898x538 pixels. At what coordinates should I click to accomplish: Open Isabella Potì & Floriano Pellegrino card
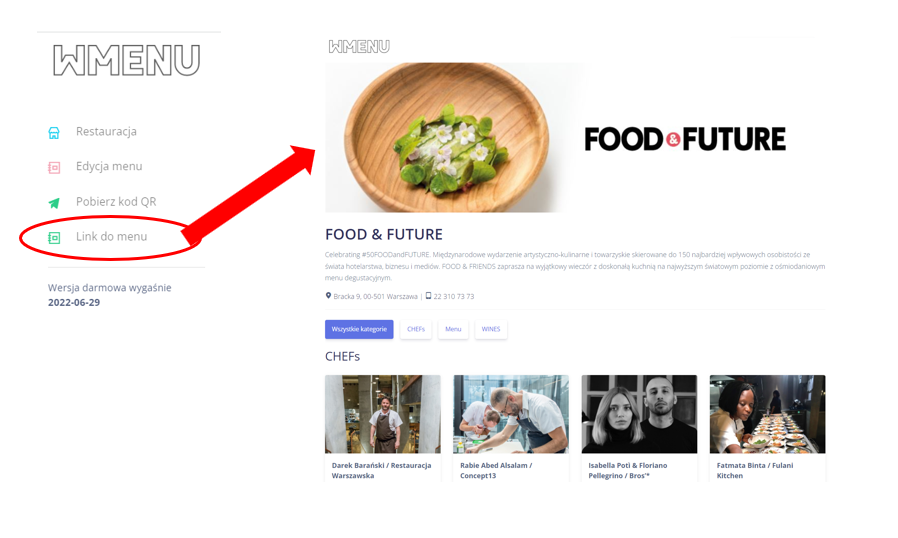tap(639, 428)
